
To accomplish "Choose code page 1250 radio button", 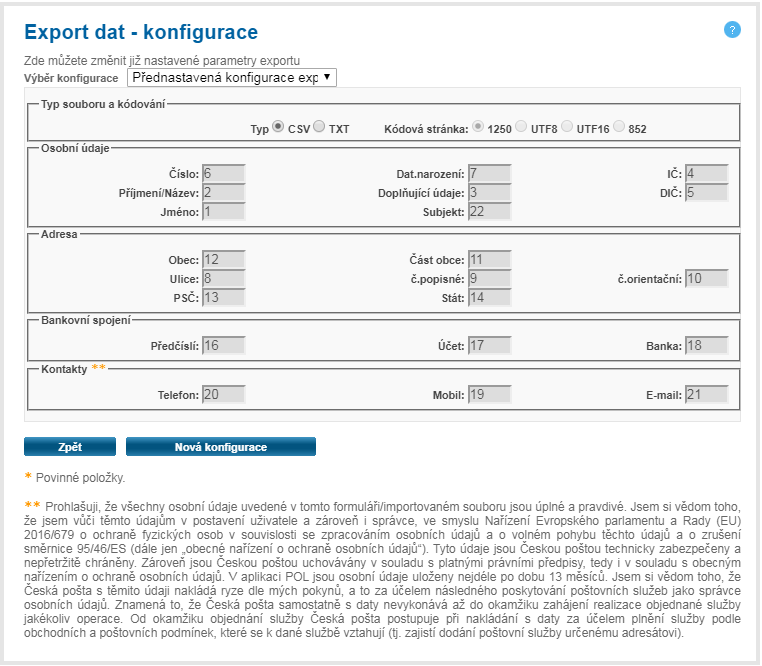I will pos(479,127).
